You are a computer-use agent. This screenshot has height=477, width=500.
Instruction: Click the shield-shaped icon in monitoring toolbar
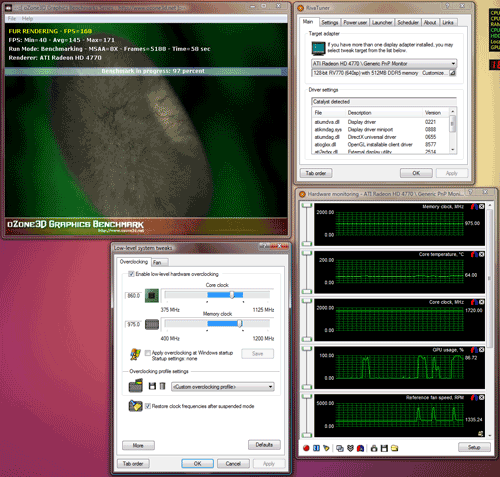[350, 448]
